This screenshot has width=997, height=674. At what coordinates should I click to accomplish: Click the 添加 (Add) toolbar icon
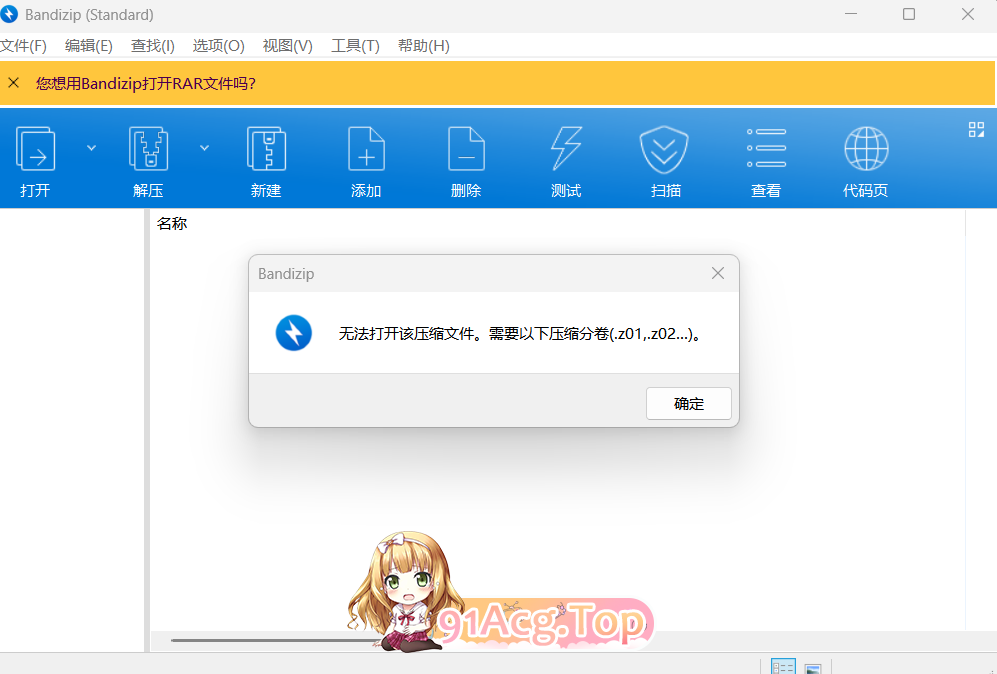[x=366, y=150]
